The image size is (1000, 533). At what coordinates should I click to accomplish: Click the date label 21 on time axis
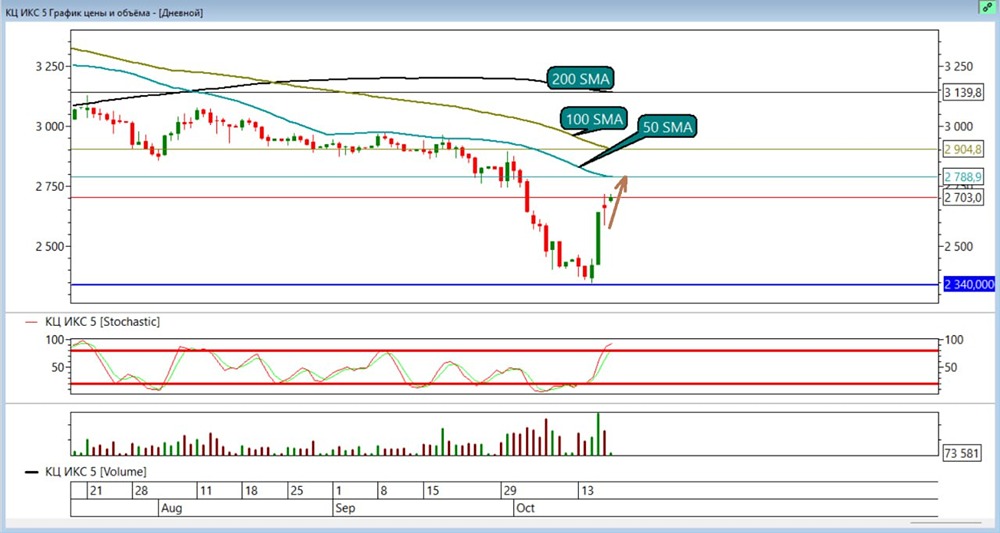pos(96,491)
